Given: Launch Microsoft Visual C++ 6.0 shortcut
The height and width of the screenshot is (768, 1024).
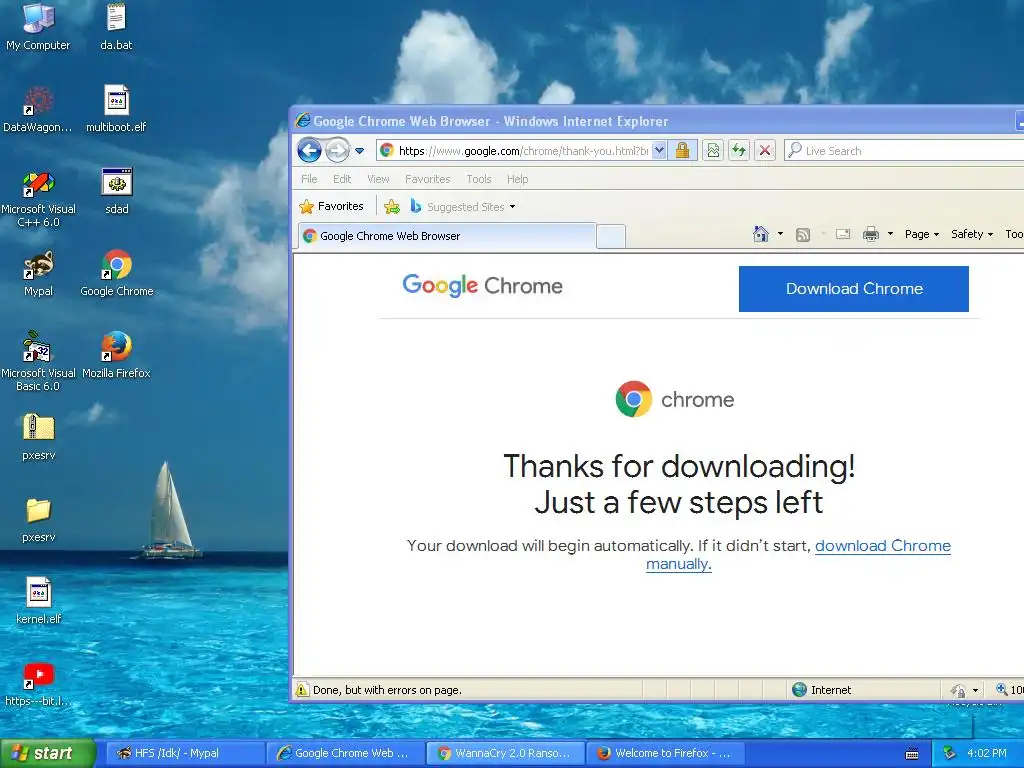Looking at the screenshot, I should click(38, 199).
